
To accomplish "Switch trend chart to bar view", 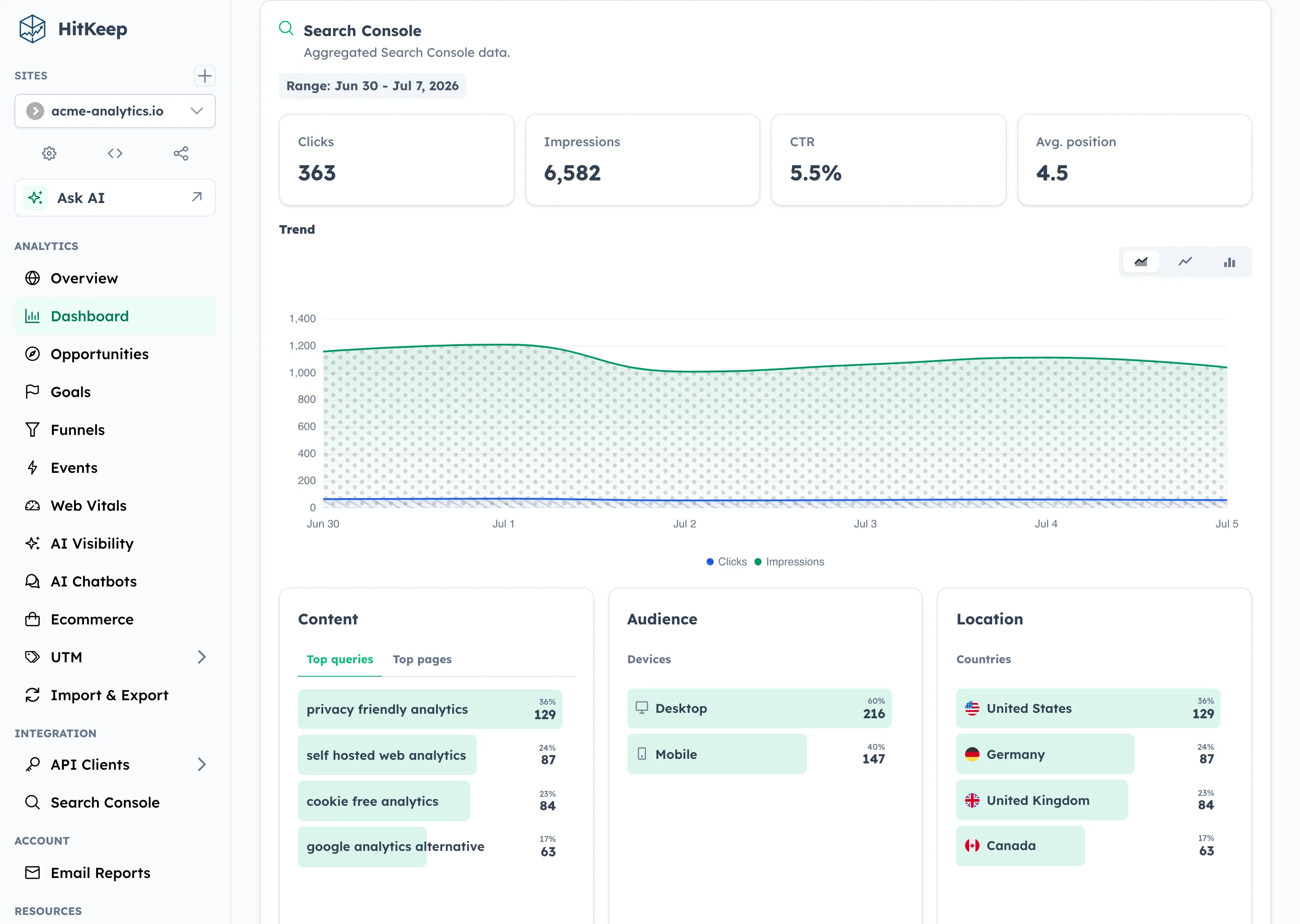I will [1230, 262].
